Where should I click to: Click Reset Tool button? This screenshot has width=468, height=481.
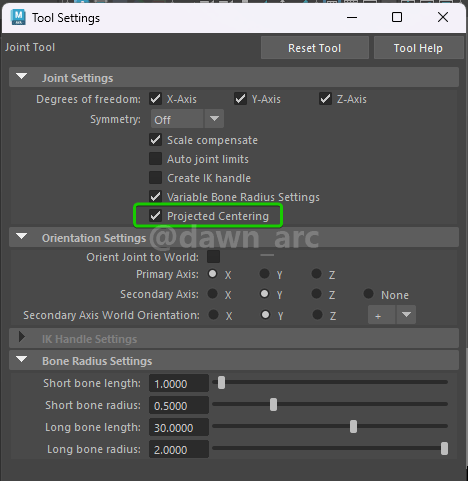click(315, 48)
